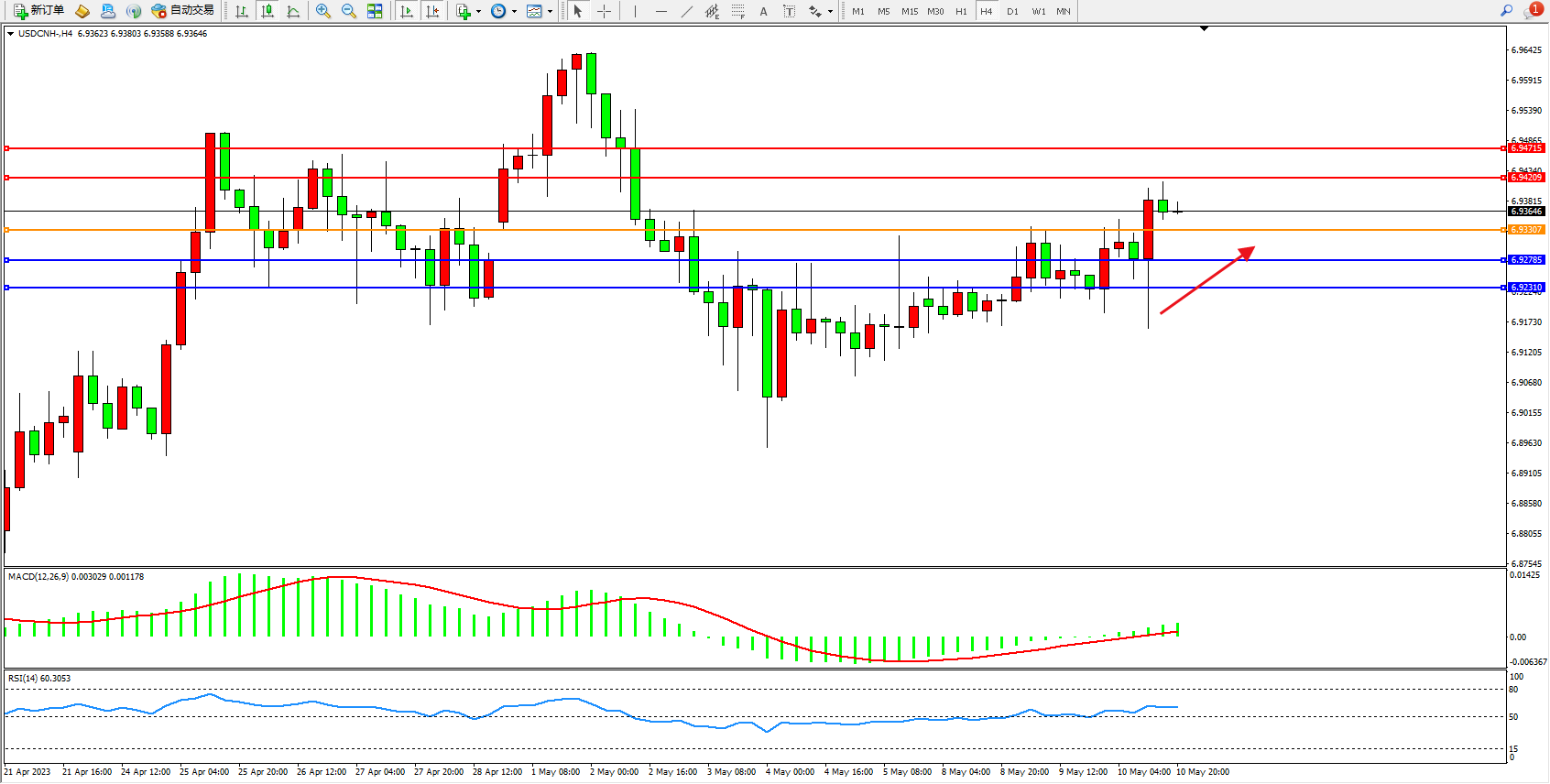
Task: Select the trendline drawing tool
Action: point(687,11)
